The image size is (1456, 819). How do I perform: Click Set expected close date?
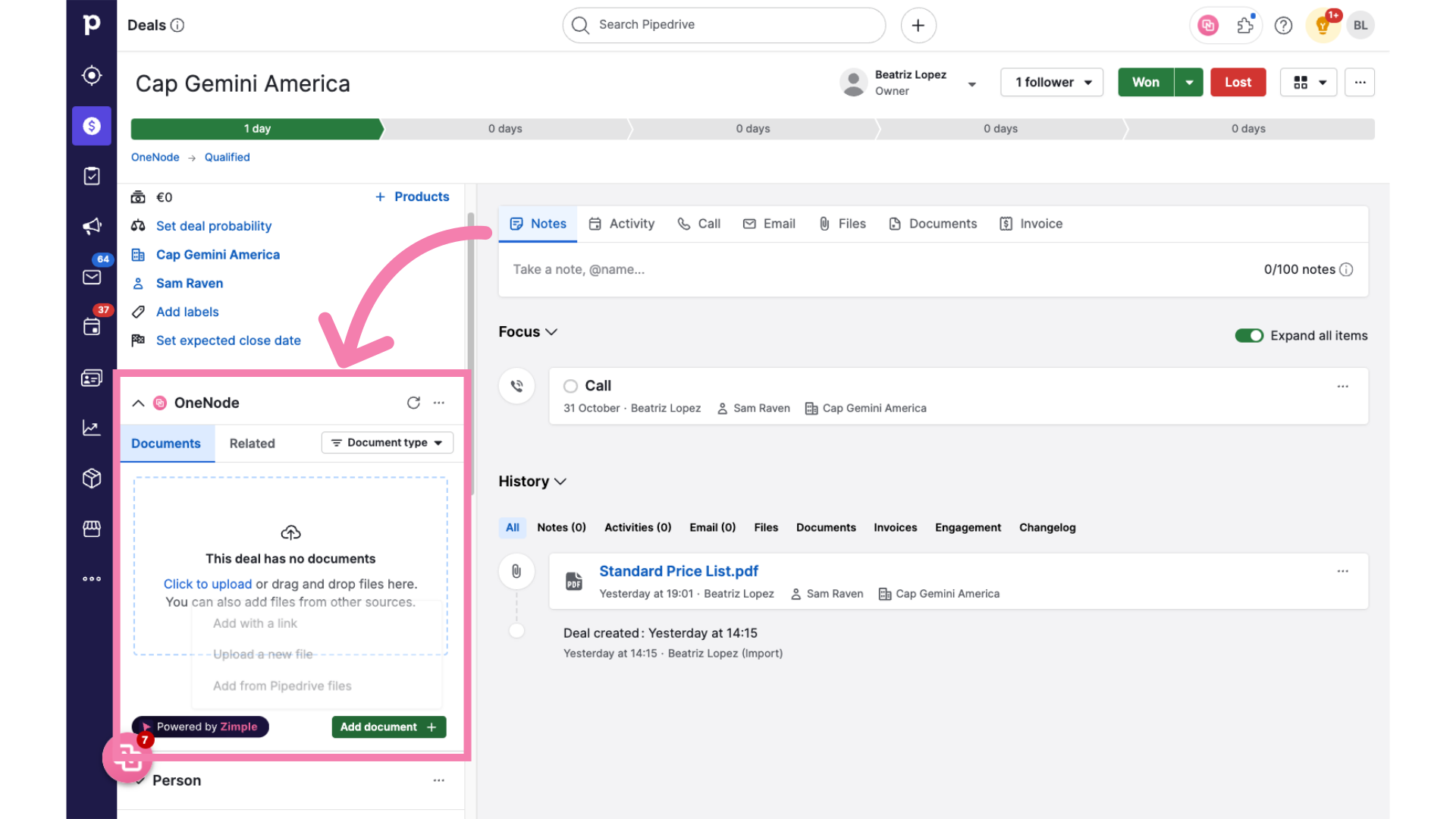click(x=228, y=340)
